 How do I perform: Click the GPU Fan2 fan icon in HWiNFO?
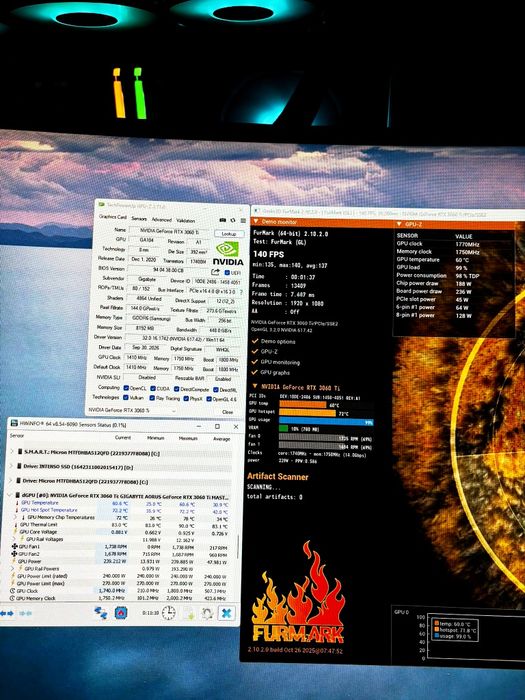[x=14, y=554]
